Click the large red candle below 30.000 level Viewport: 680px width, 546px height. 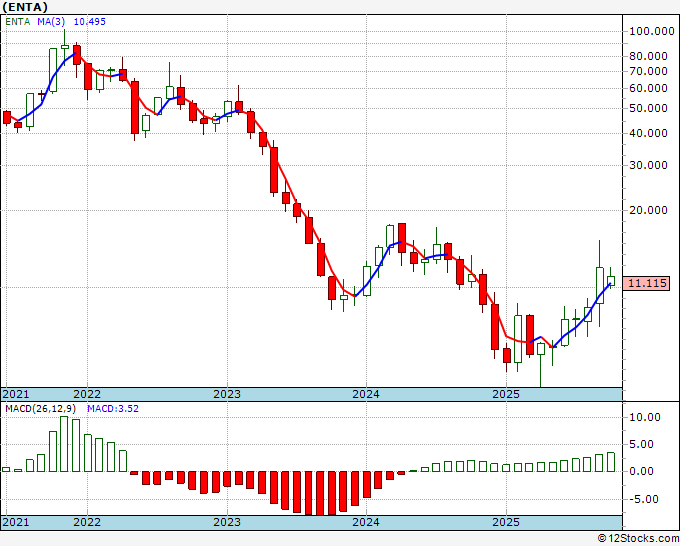274,170
